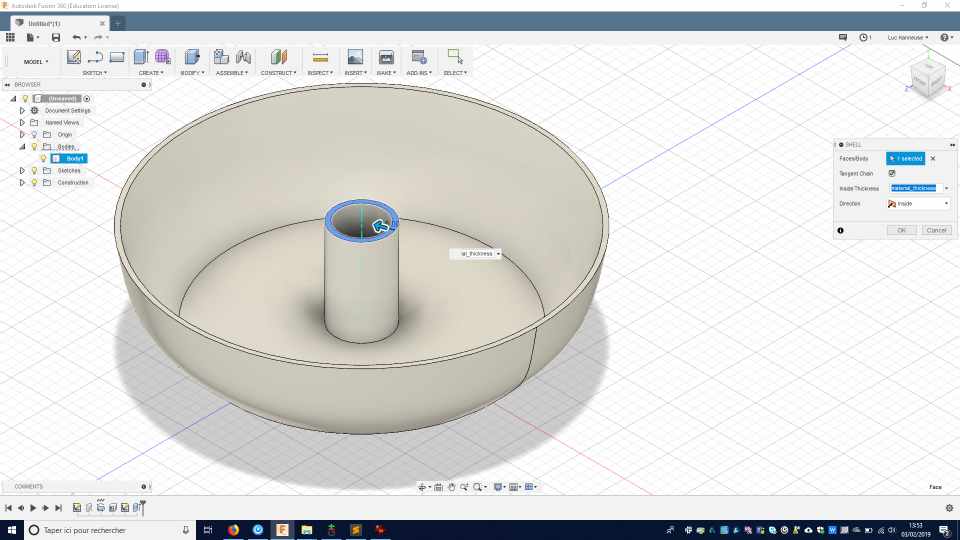This screenshot has height=540, width=960.
Task: Open the timeline settings gear
Action: point(949,508)
